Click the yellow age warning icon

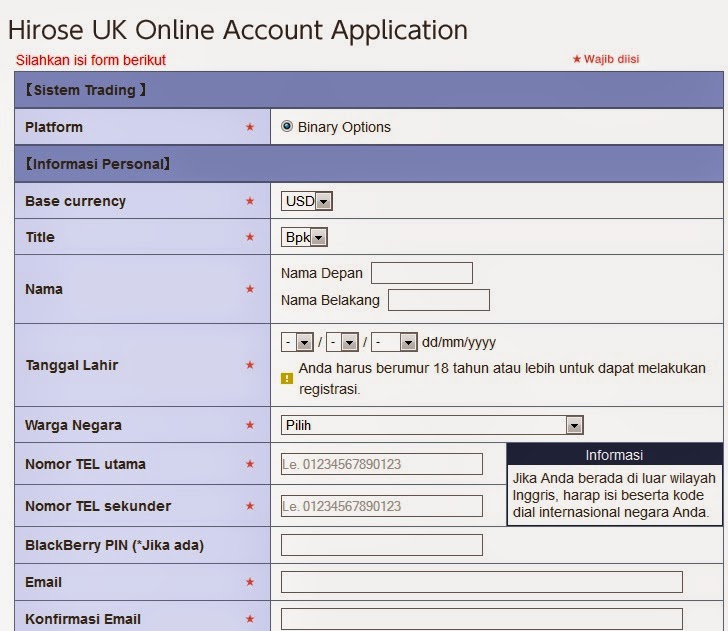(287, 378)
